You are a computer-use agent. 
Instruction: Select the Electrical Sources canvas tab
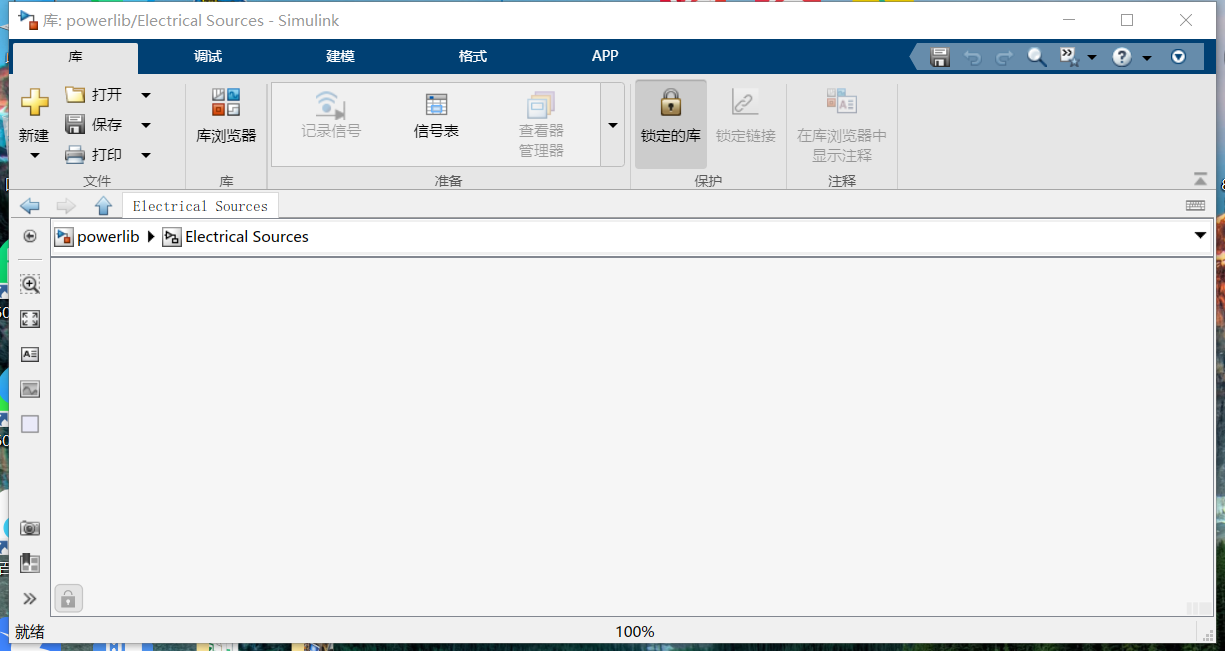(200, 206)
